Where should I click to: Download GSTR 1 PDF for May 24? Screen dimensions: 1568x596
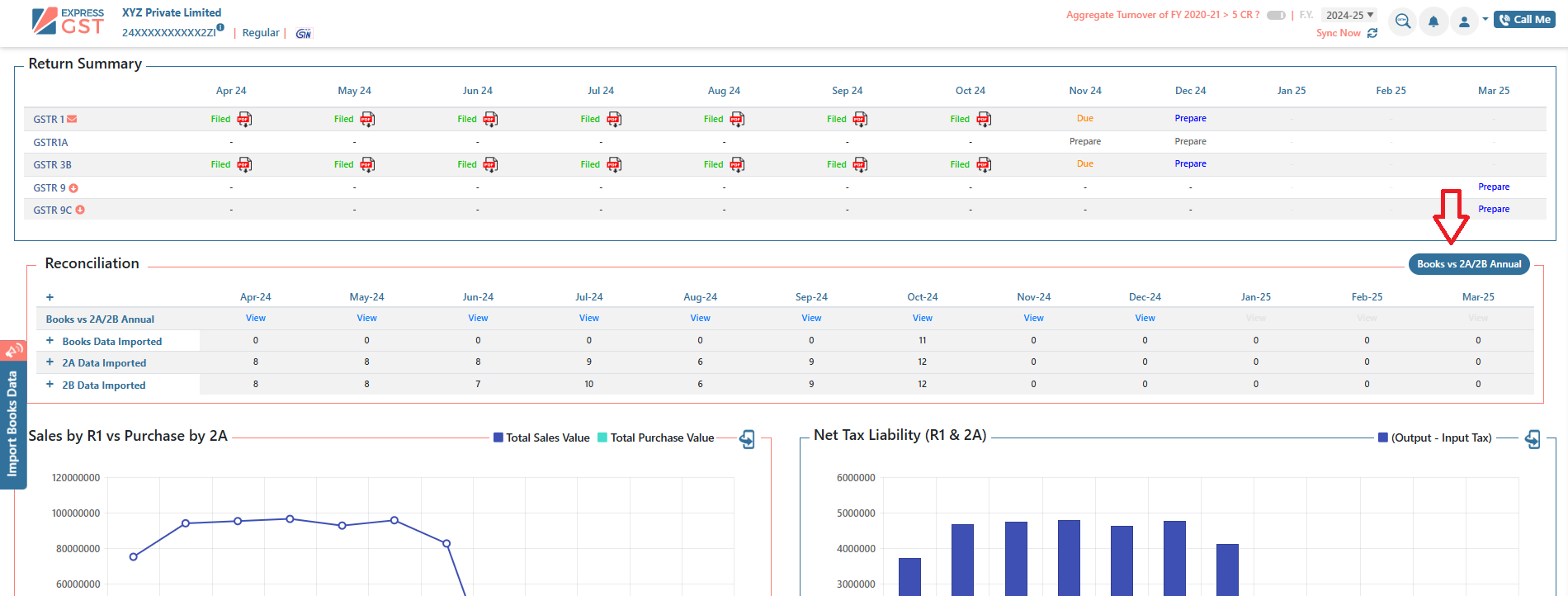367,119
